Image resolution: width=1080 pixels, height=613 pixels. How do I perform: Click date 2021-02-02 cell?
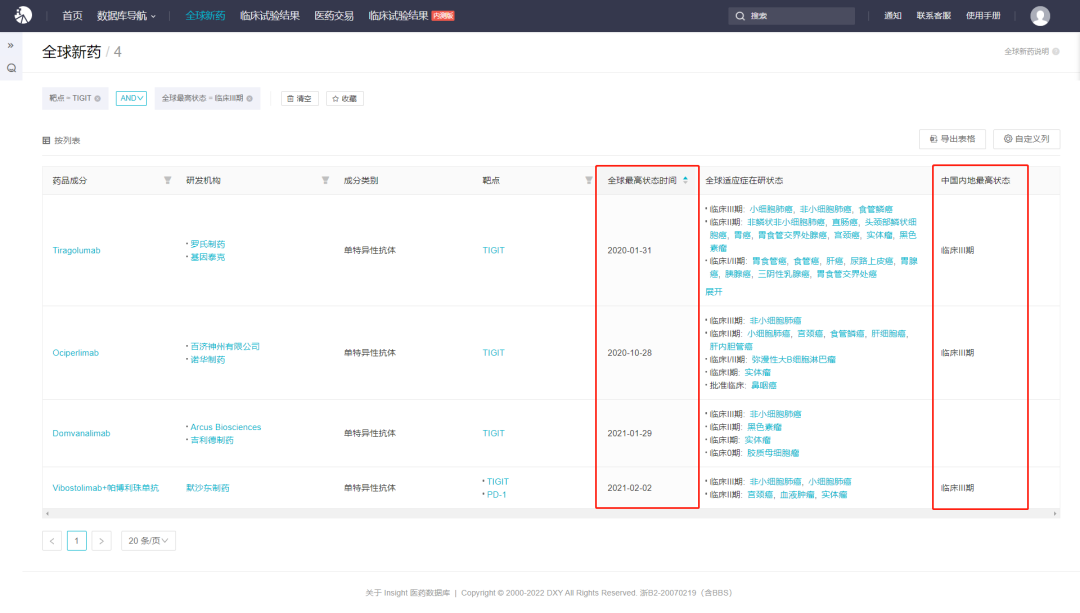pos(630,488)
